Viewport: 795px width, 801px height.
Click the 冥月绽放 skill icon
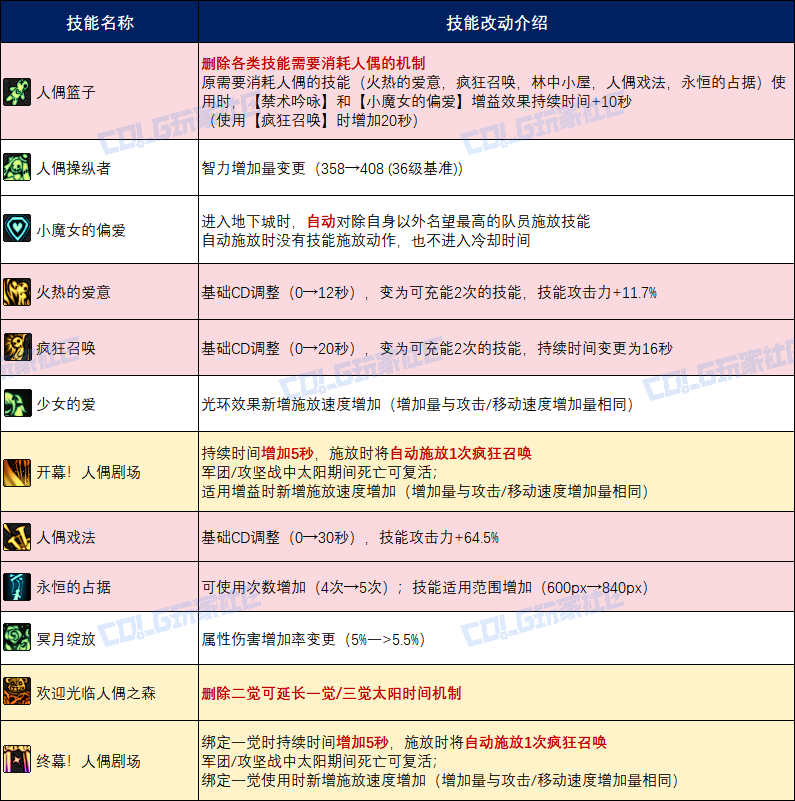click(x=17, y=637)
